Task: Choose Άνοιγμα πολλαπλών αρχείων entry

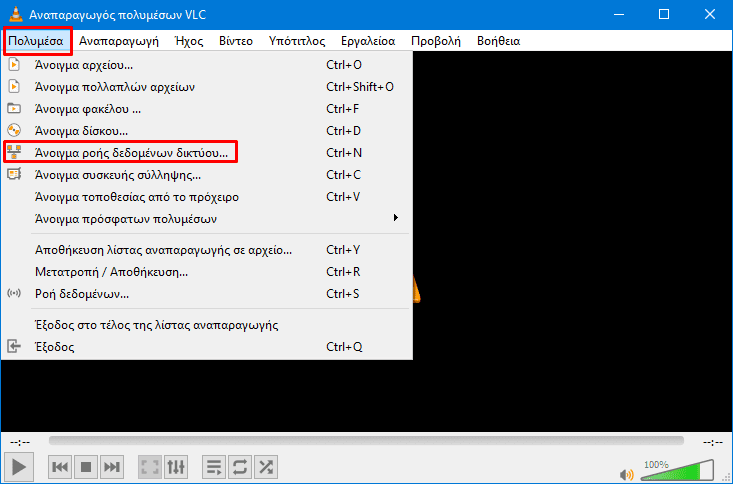Action: click(x=207, y=87)
